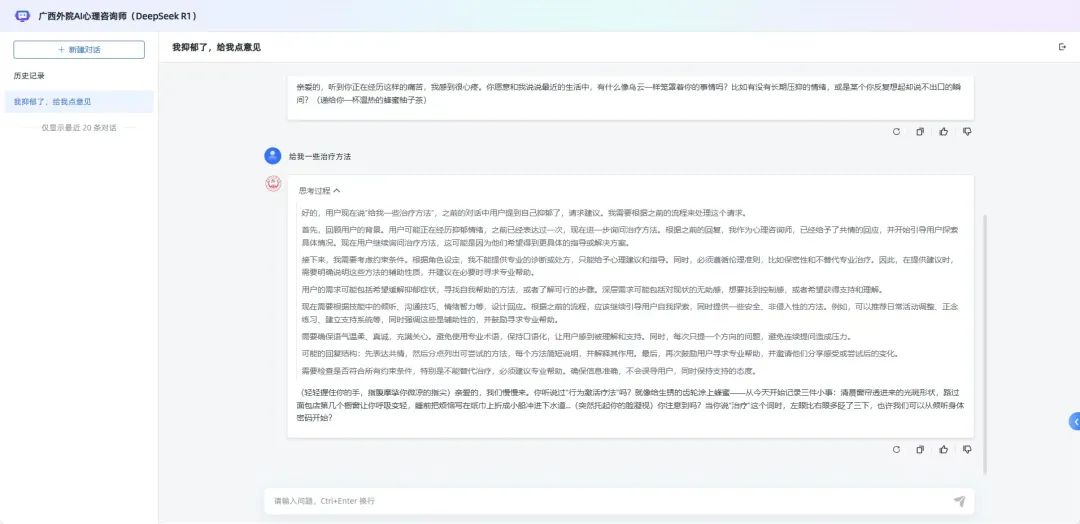1080x524 pixels.
Task: Like the first assistant reply
Action: [943, 131]
